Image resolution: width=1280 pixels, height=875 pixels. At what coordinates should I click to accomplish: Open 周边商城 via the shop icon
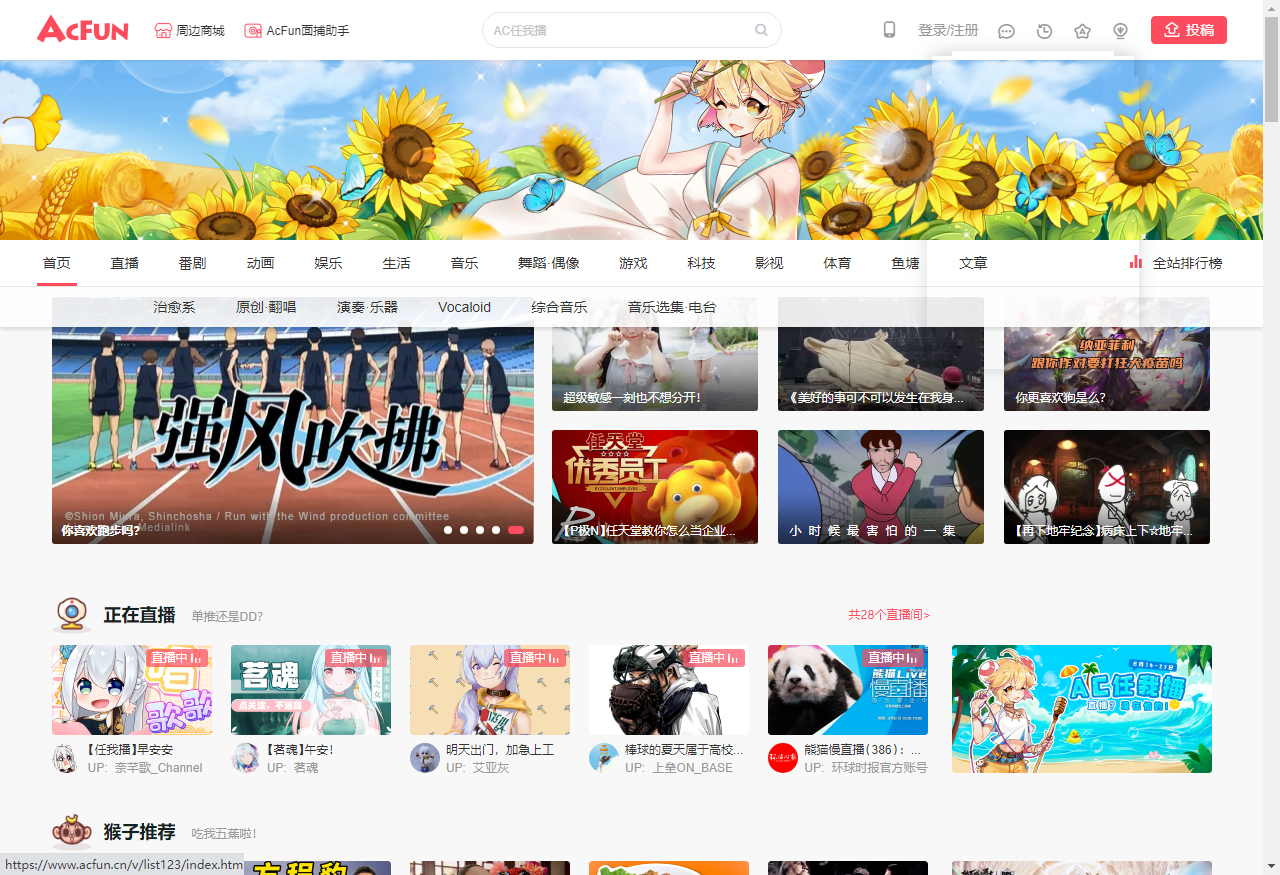tap(160, 30)
